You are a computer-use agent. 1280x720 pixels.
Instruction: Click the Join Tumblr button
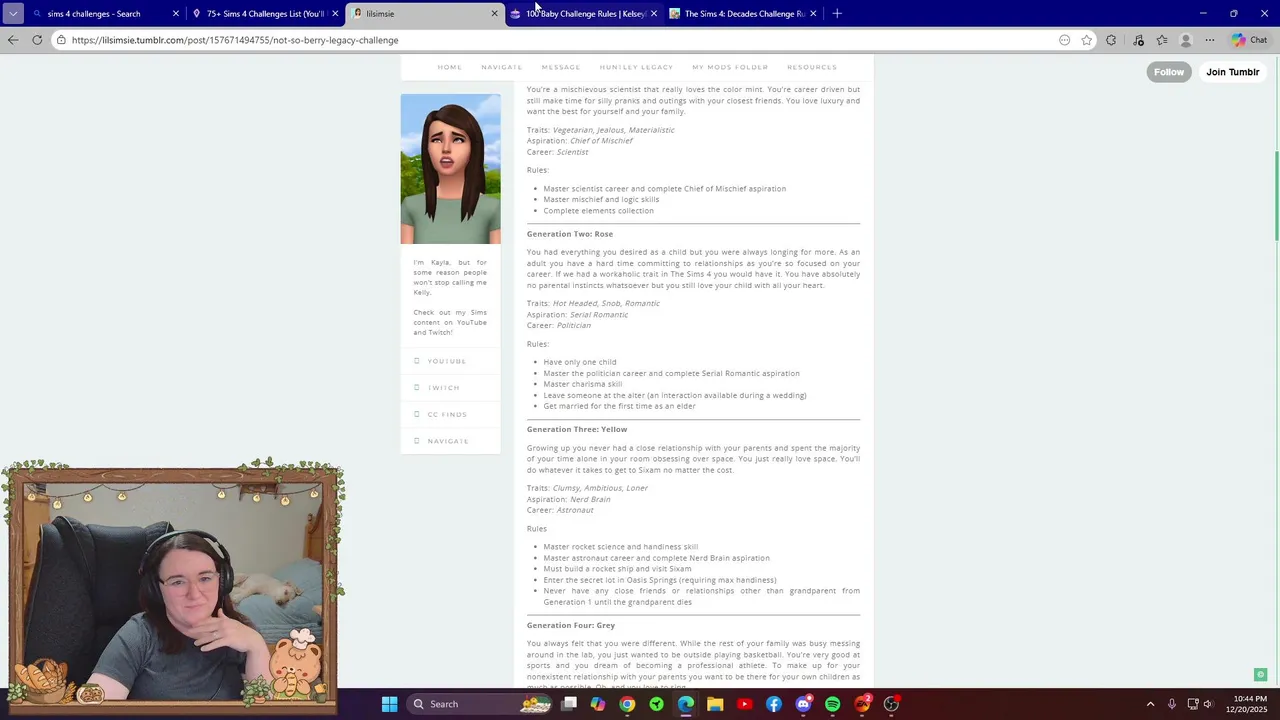(1232, 72)
